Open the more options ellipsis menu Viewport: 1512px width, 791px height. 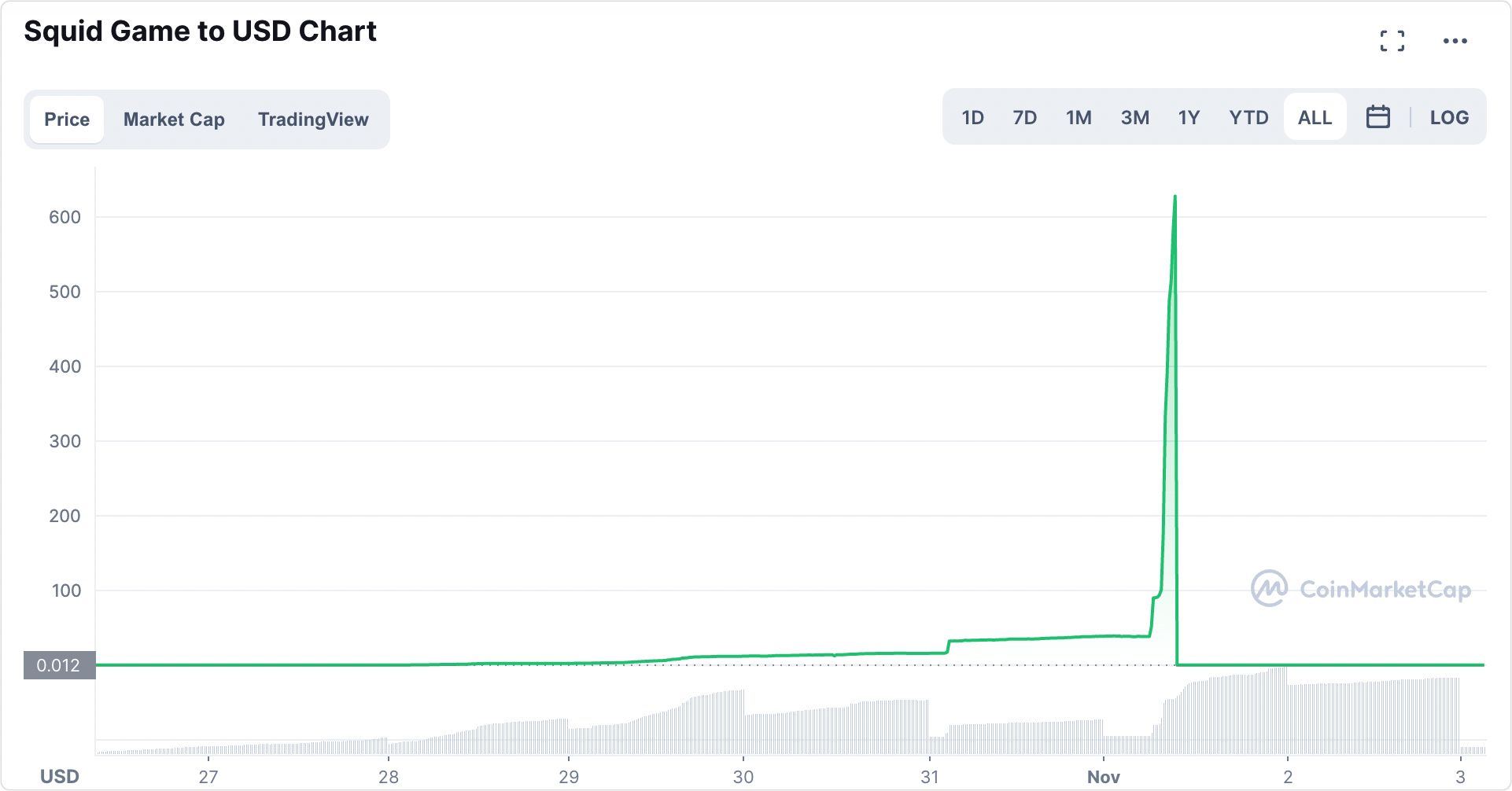tap(1456, 41)
